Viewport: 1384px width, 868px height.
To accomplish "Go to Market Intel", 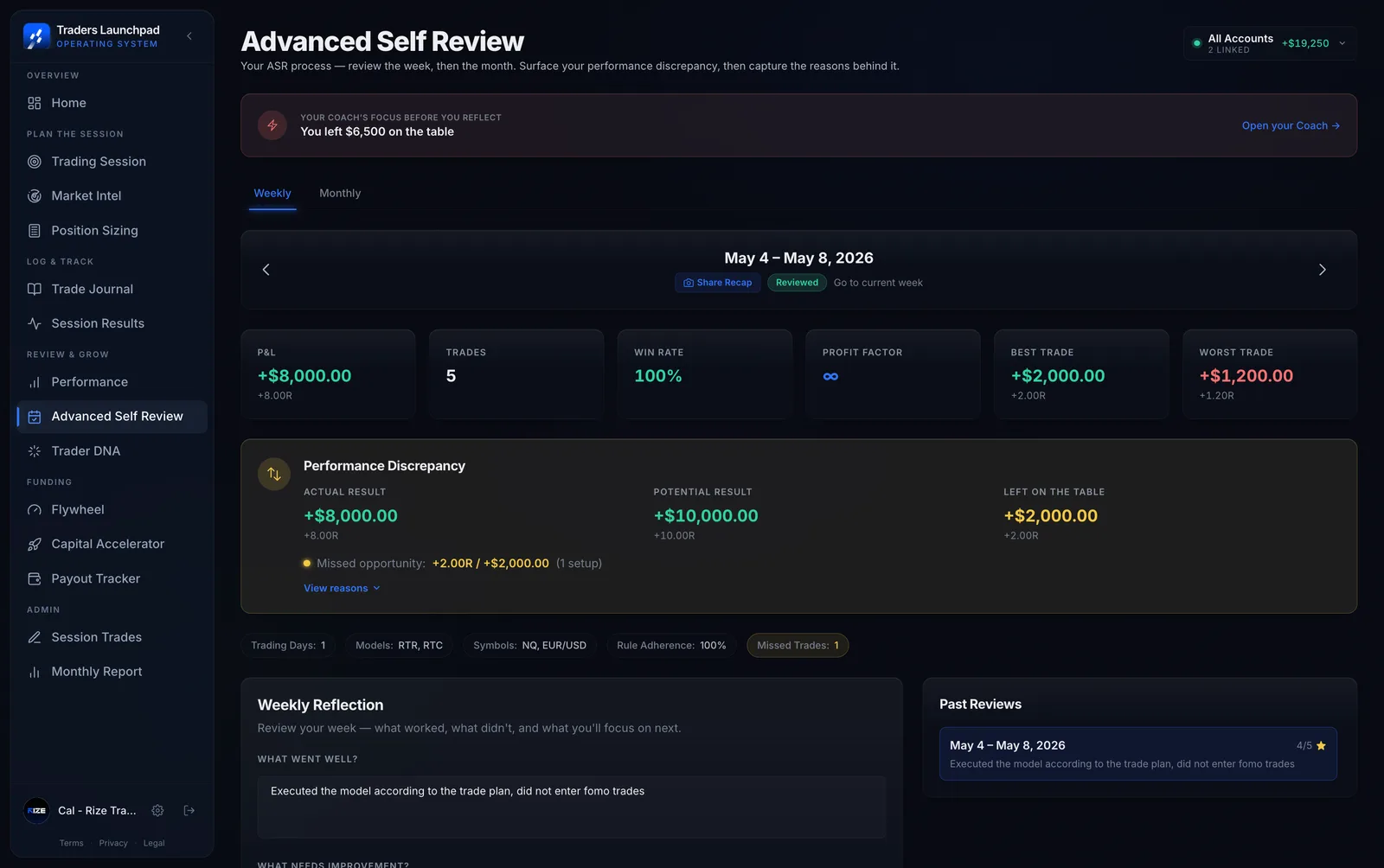I will coord(112,196).
